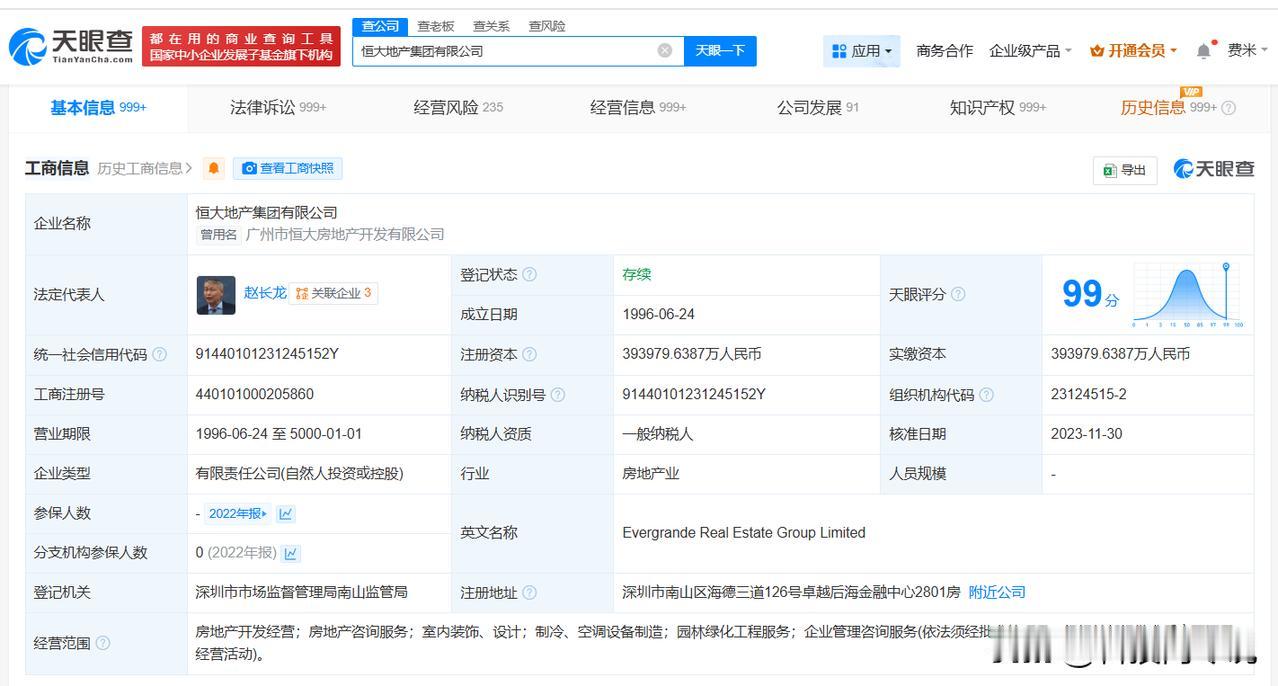Viewport: 1278px width, 686px height.
Task: Select the 历史信息 VIP tab
Action: (1168, 108)
